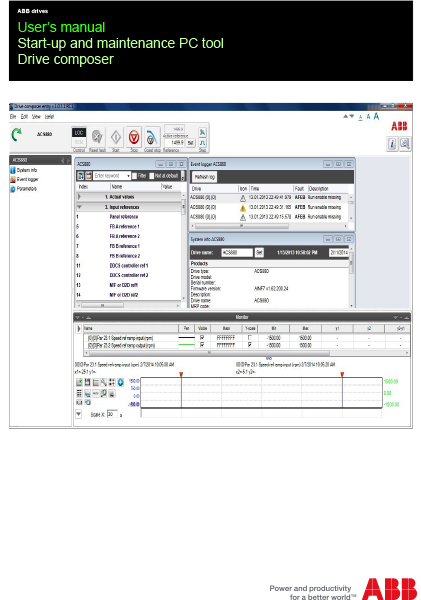
Task: Toggle Visible for Speed ref ramp output
Action: (202, 345)
